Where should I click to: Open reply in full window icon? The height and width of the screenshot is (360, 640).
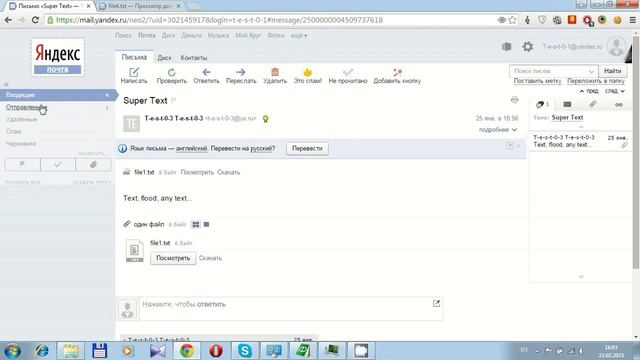tap(436, 303)
